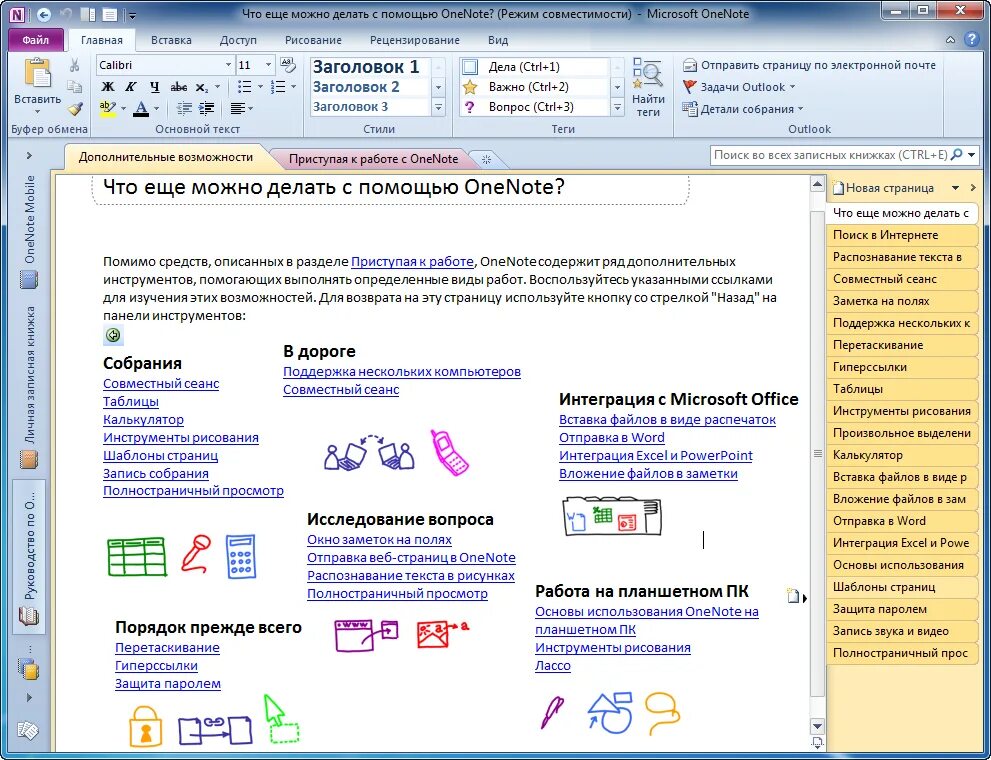Click the highlight text color icon

click(x=107, y=107)
